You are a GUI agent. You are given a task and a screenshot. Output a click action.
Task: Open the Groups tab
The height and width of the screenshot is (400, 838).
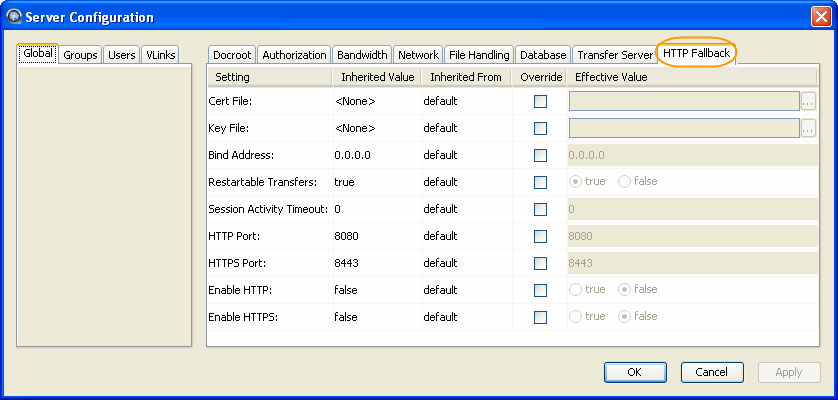(80, 55)
